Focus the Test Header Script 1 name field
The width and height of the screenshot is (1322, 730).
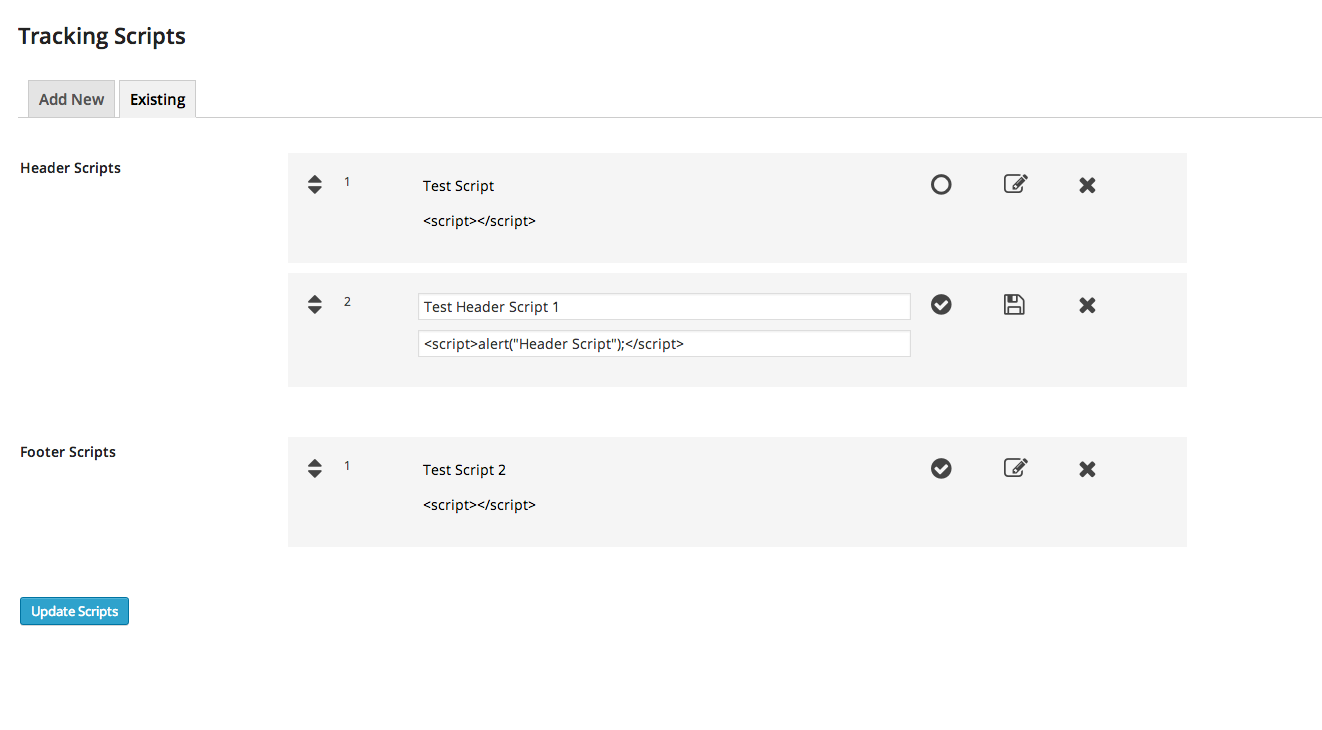tap(664, 307)
